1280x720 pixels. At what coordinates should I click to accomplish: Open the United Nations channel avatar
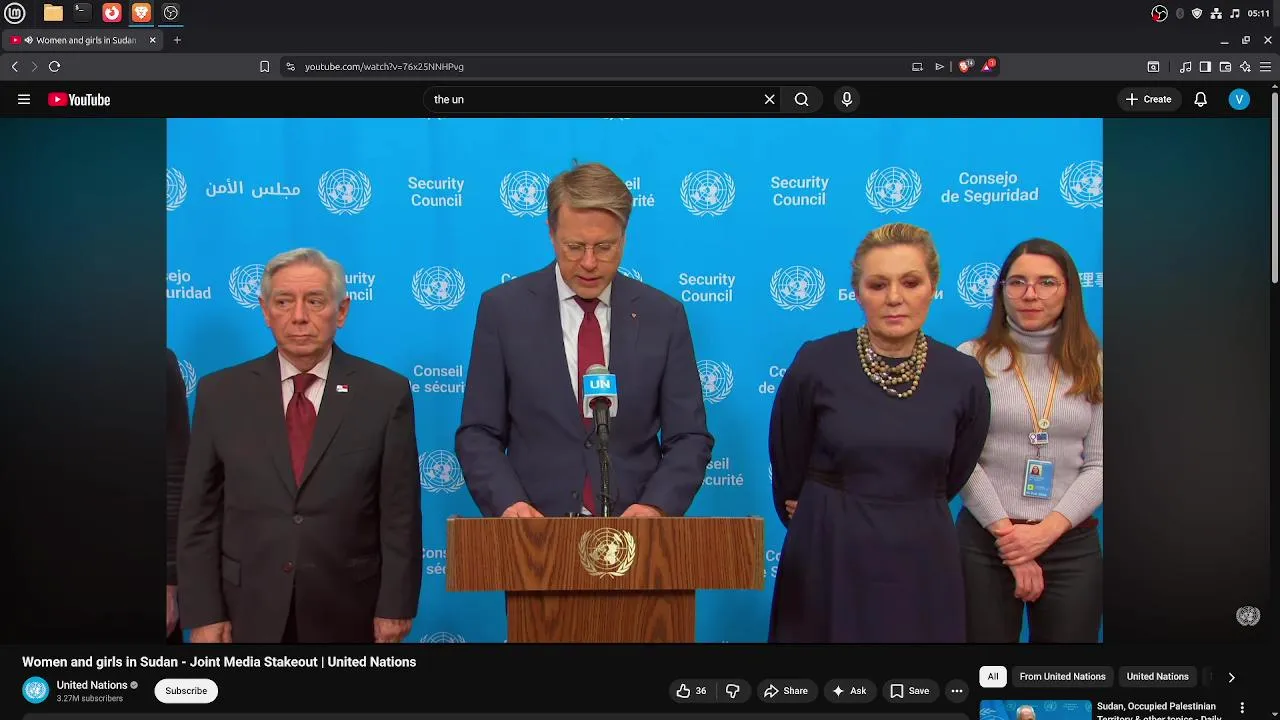[35, 690]
